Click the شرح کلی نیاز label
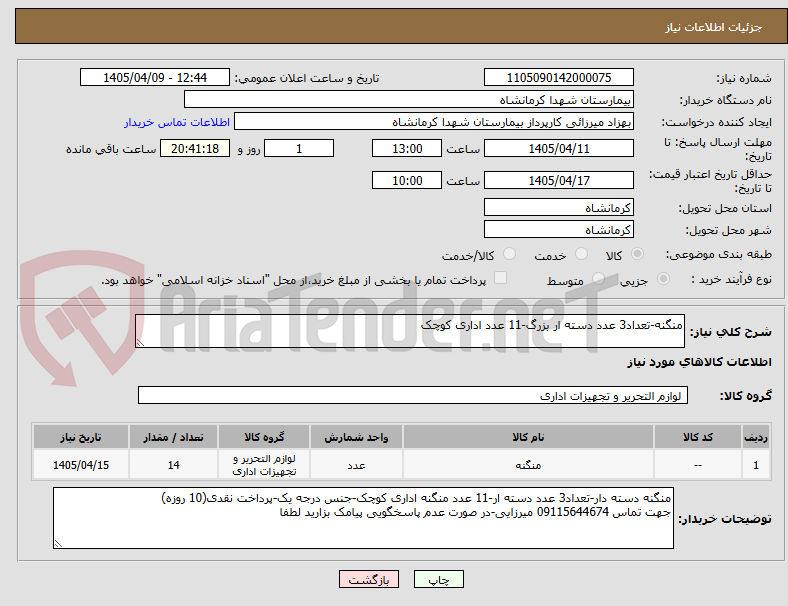 click(731, 332)
